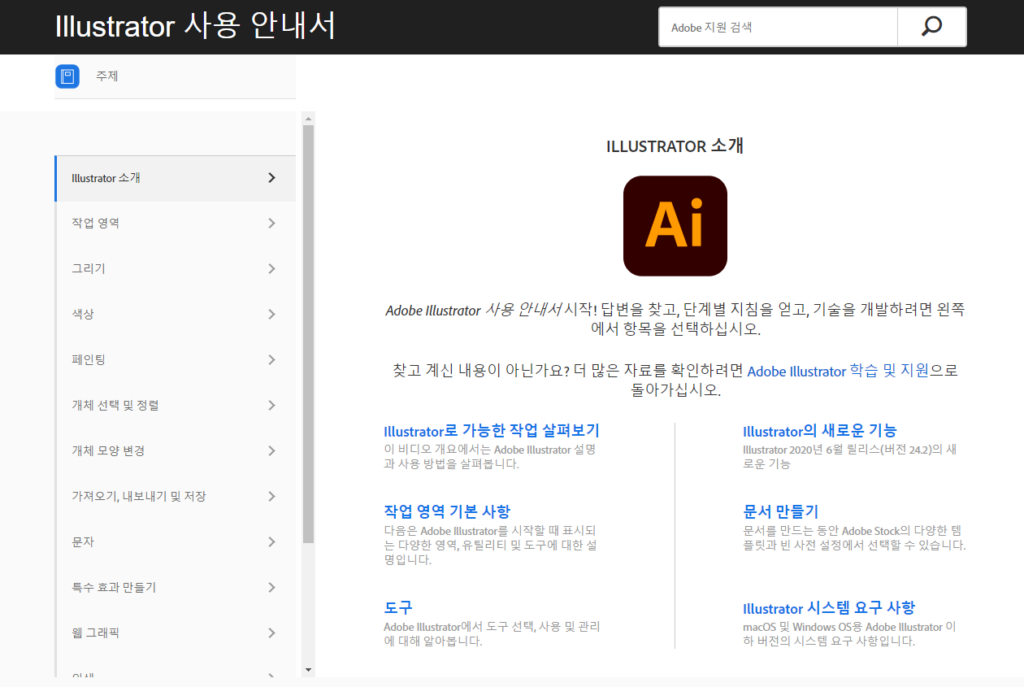Expand the 작업 영역 section arrow
The image size is (1024, 687).
tap(271, 223)
